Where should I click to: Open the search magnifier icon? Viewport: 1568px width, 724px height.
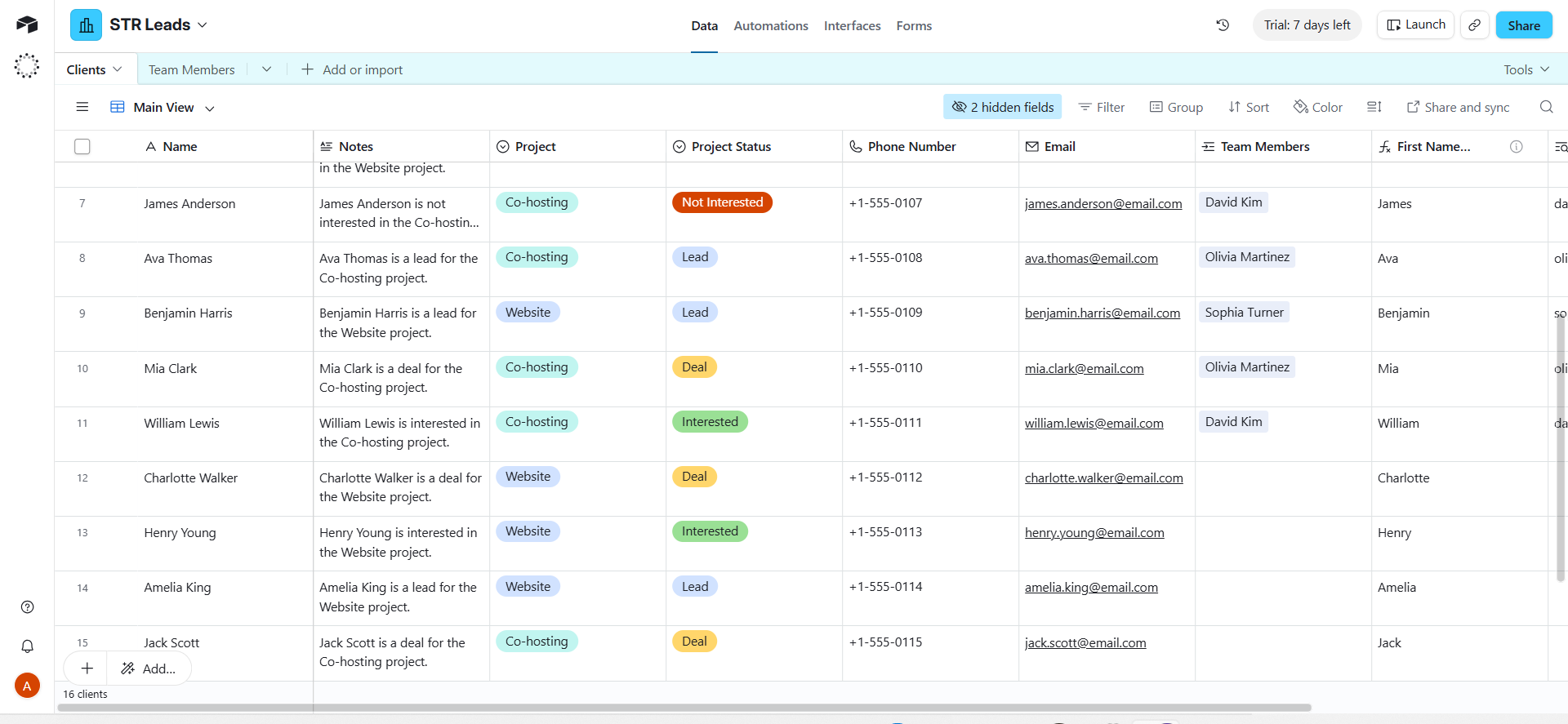[1546, 107]
